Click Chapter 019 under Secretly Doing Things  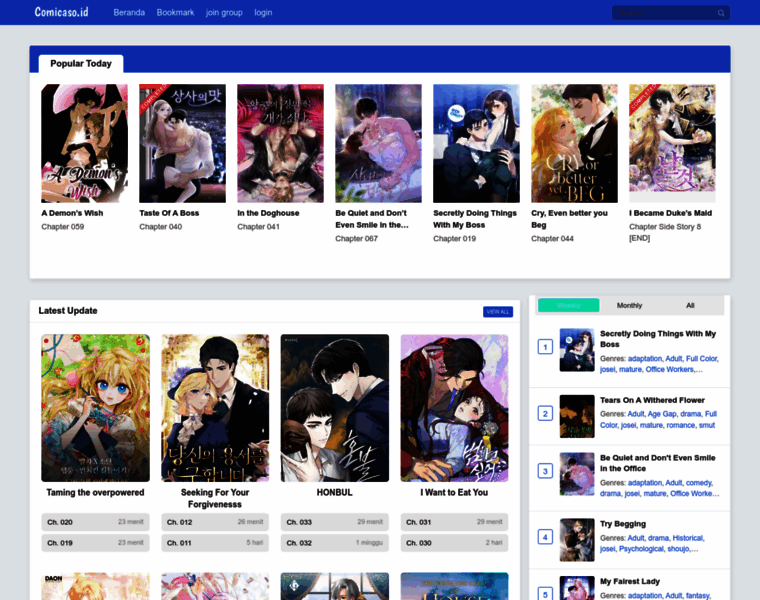(x=454, y=238)
